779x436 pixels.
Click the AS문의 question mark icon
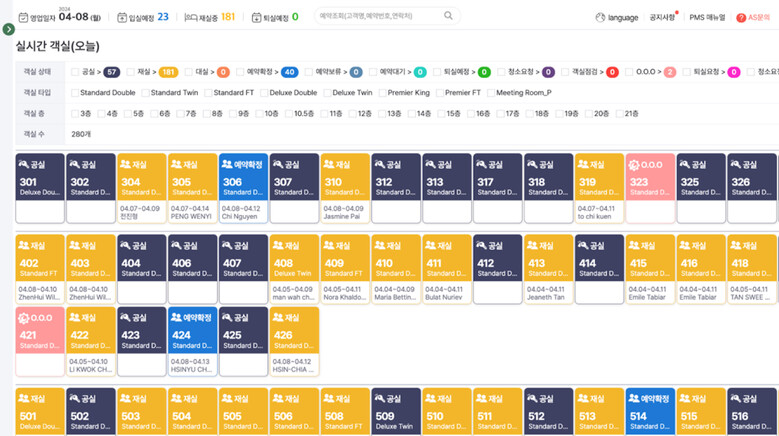coord(741,17)
